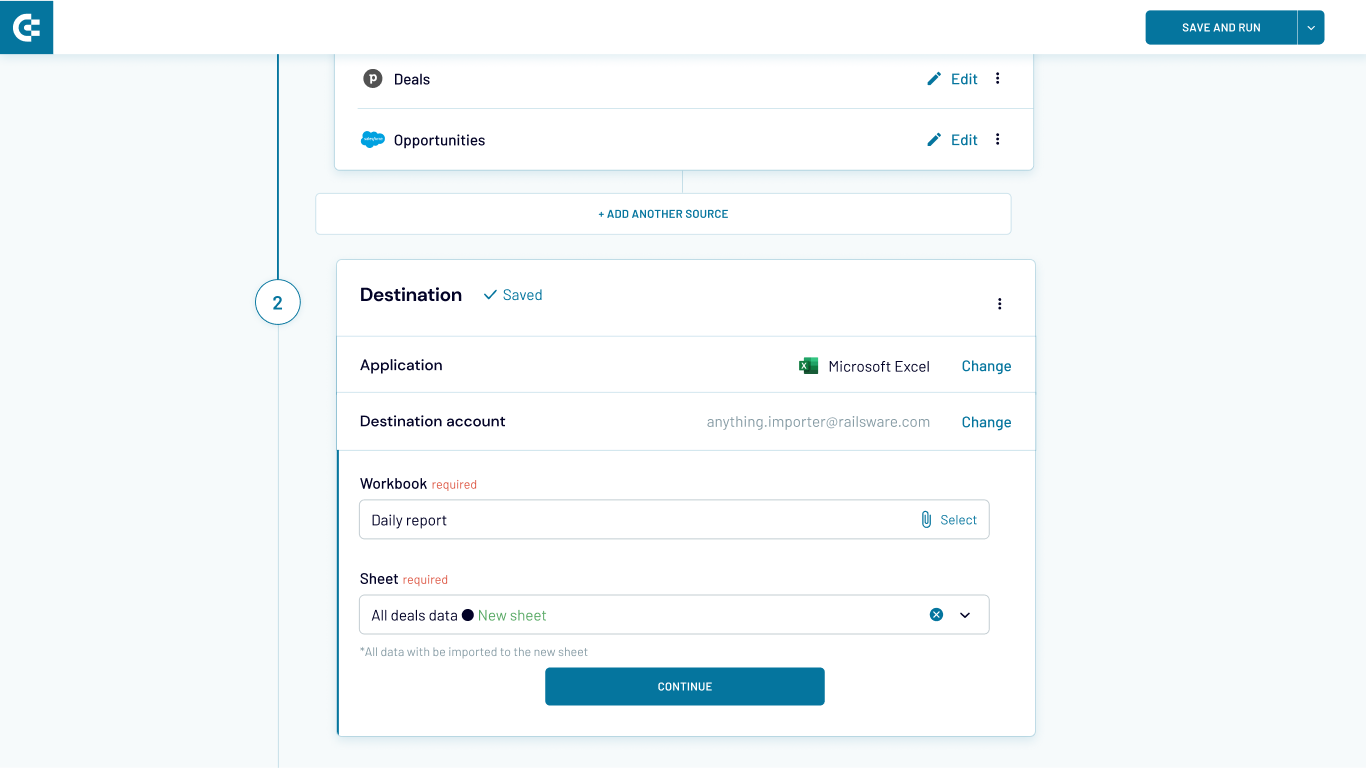
Task: Change the destination application
Action: coord(986,366)
